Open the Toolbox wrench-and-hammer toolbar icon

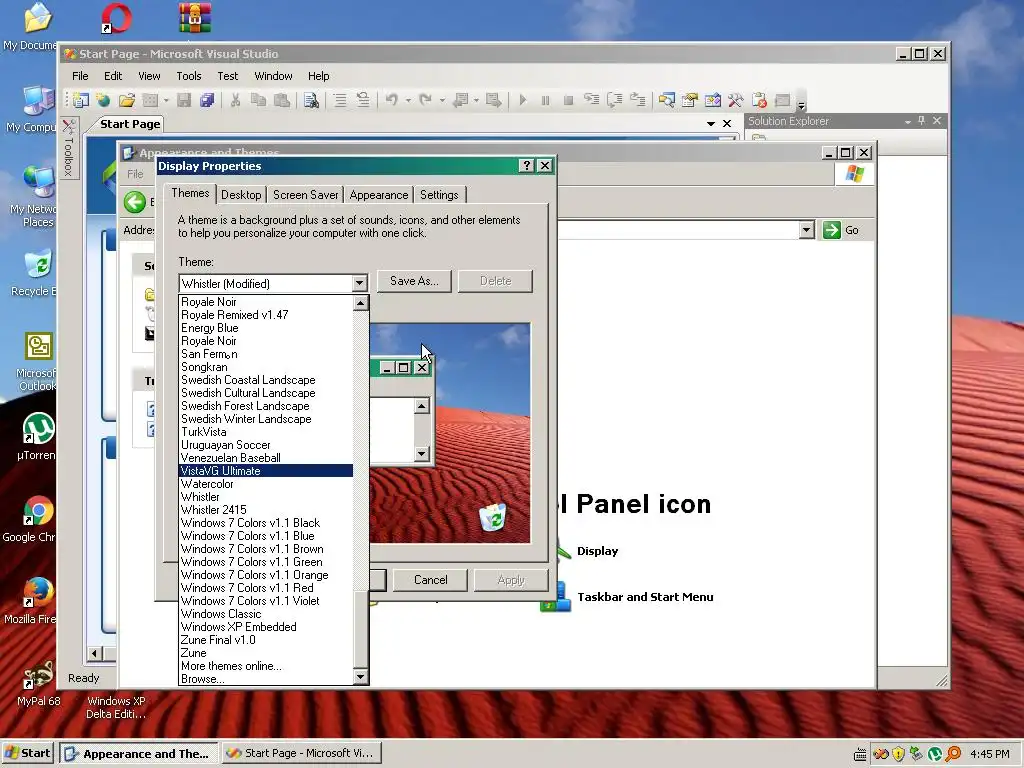735,100
